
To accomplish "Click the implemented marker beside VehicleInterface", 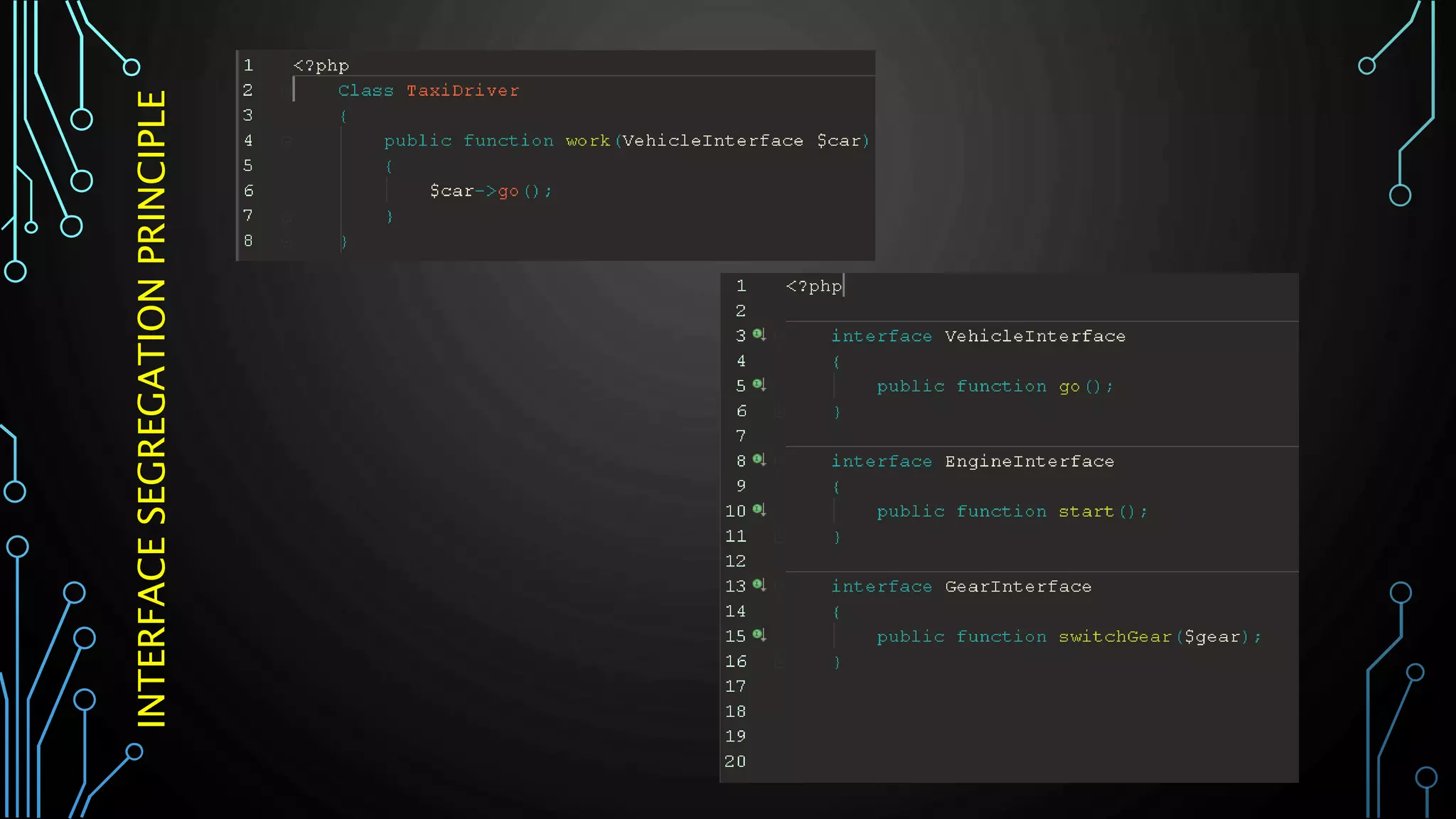I will click(x=759, y=334).
